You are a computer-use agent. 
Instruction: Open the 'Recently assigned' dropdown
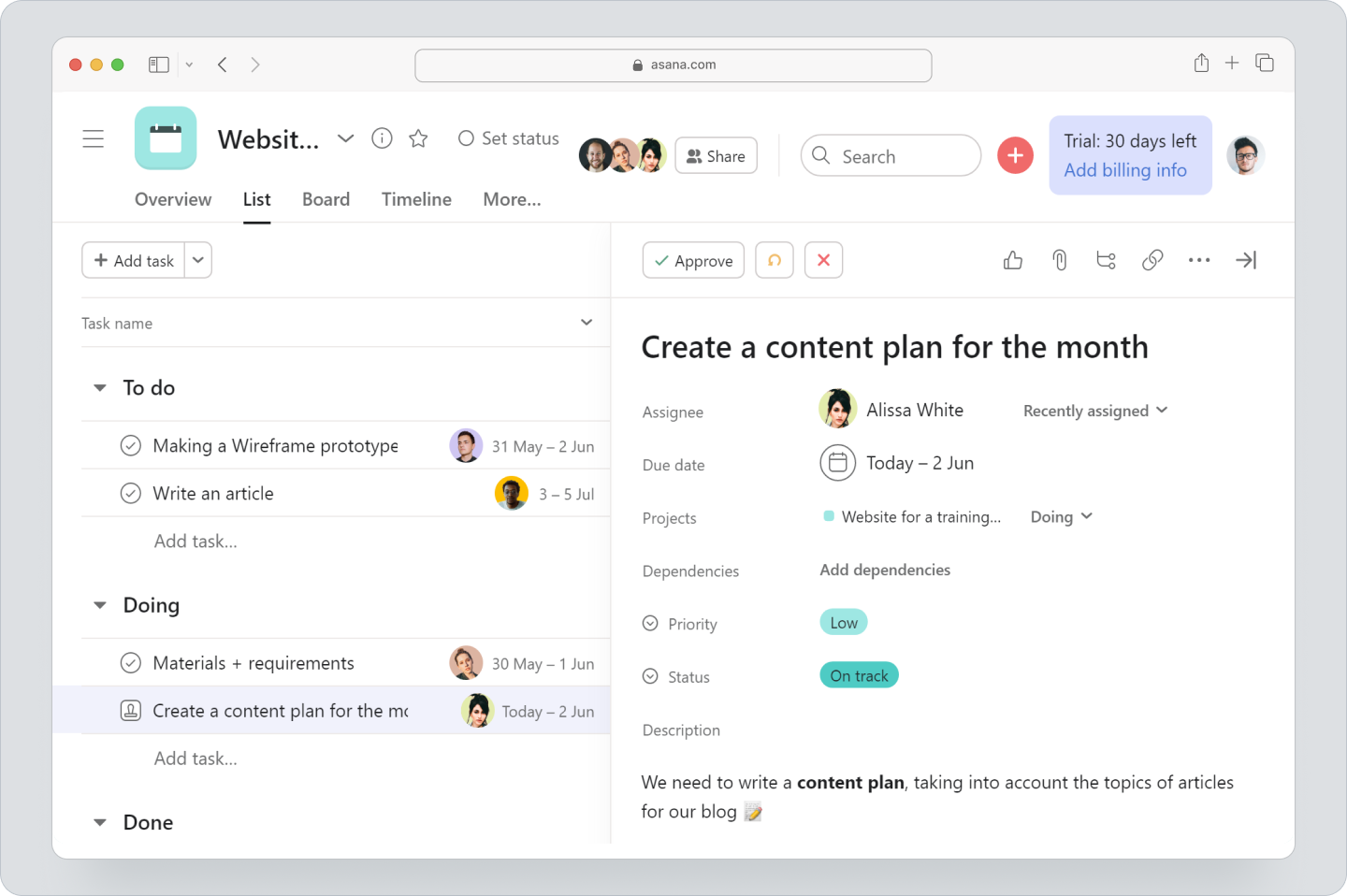(x=1094, y=411)
